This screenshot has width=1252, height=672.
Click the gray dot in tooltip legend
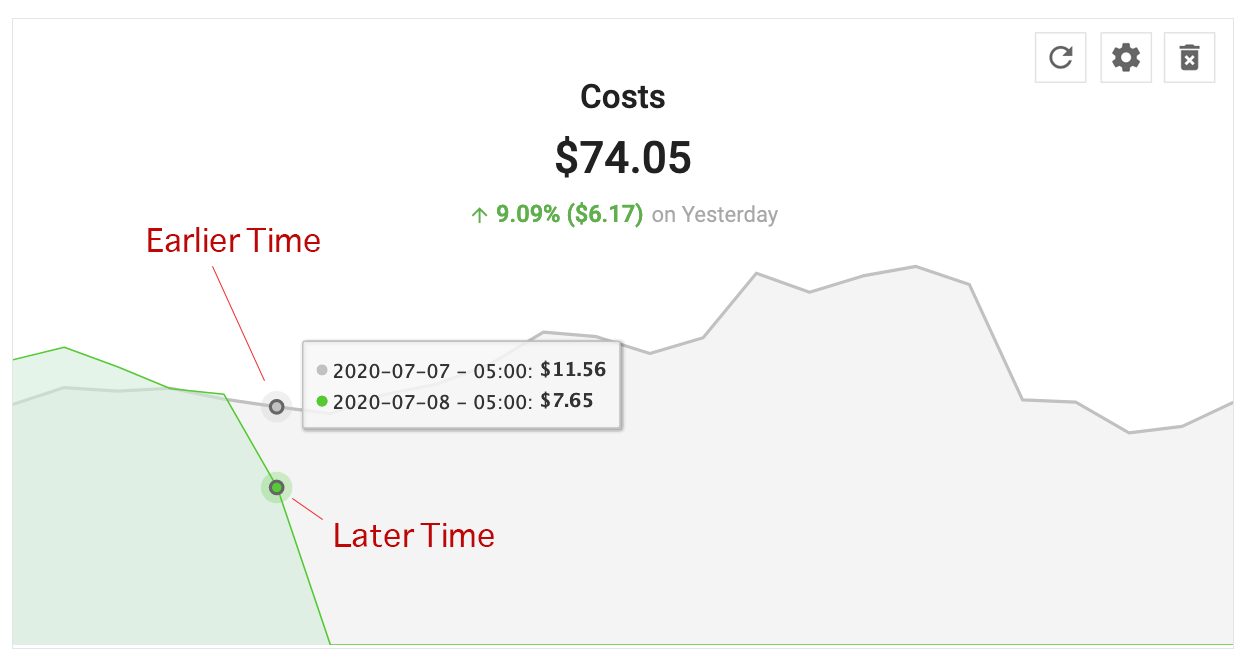click(322, 370)
